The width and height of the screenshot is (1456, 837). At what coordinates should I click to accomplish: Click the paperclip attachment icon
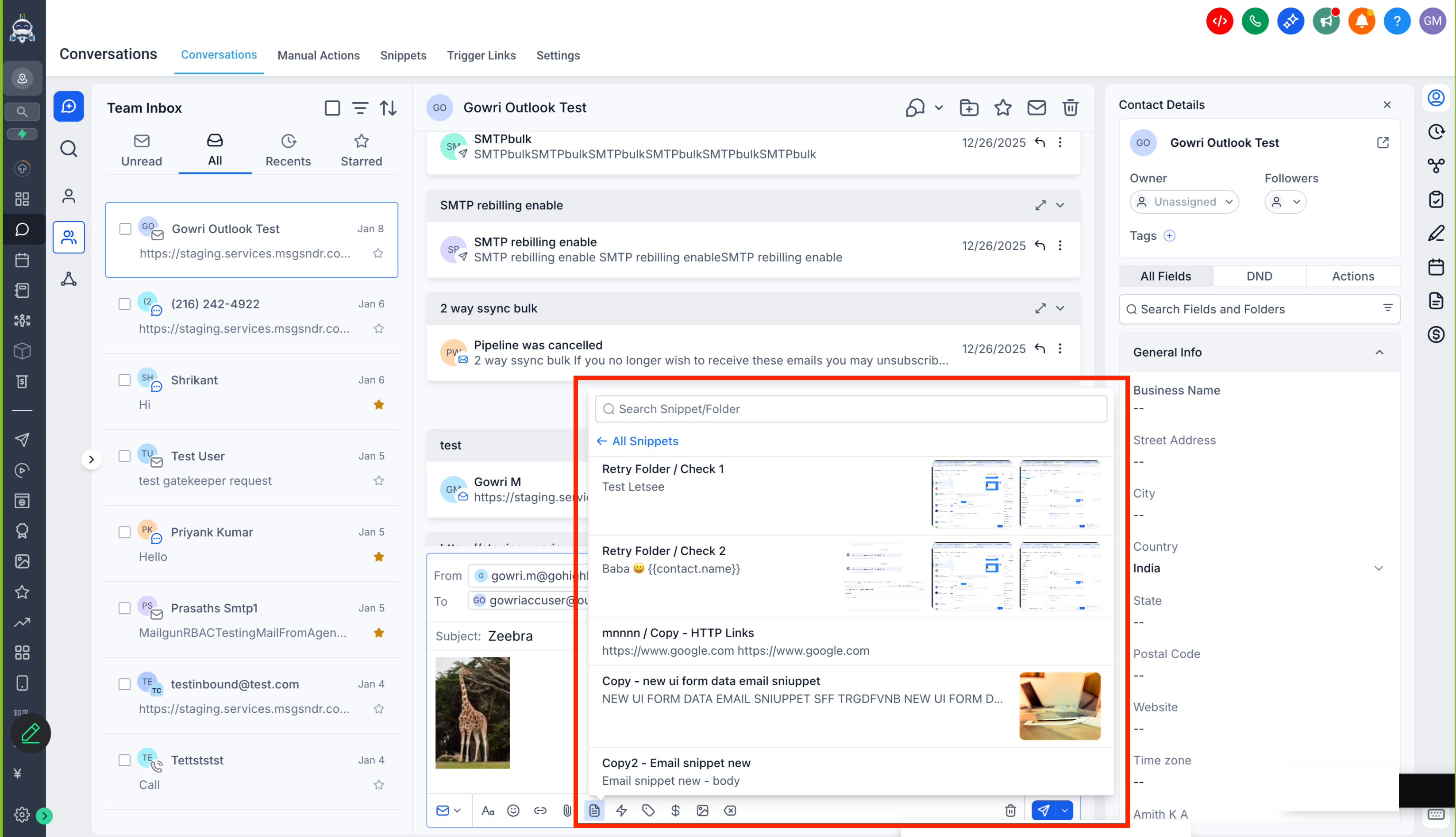566,810
